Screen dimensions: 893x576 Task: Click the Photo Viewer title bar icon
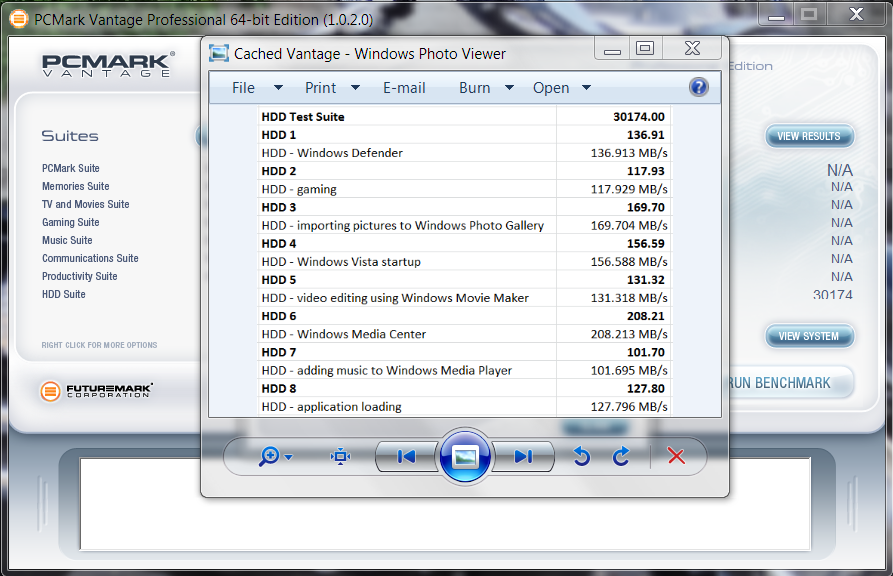(x=219, y=54)
